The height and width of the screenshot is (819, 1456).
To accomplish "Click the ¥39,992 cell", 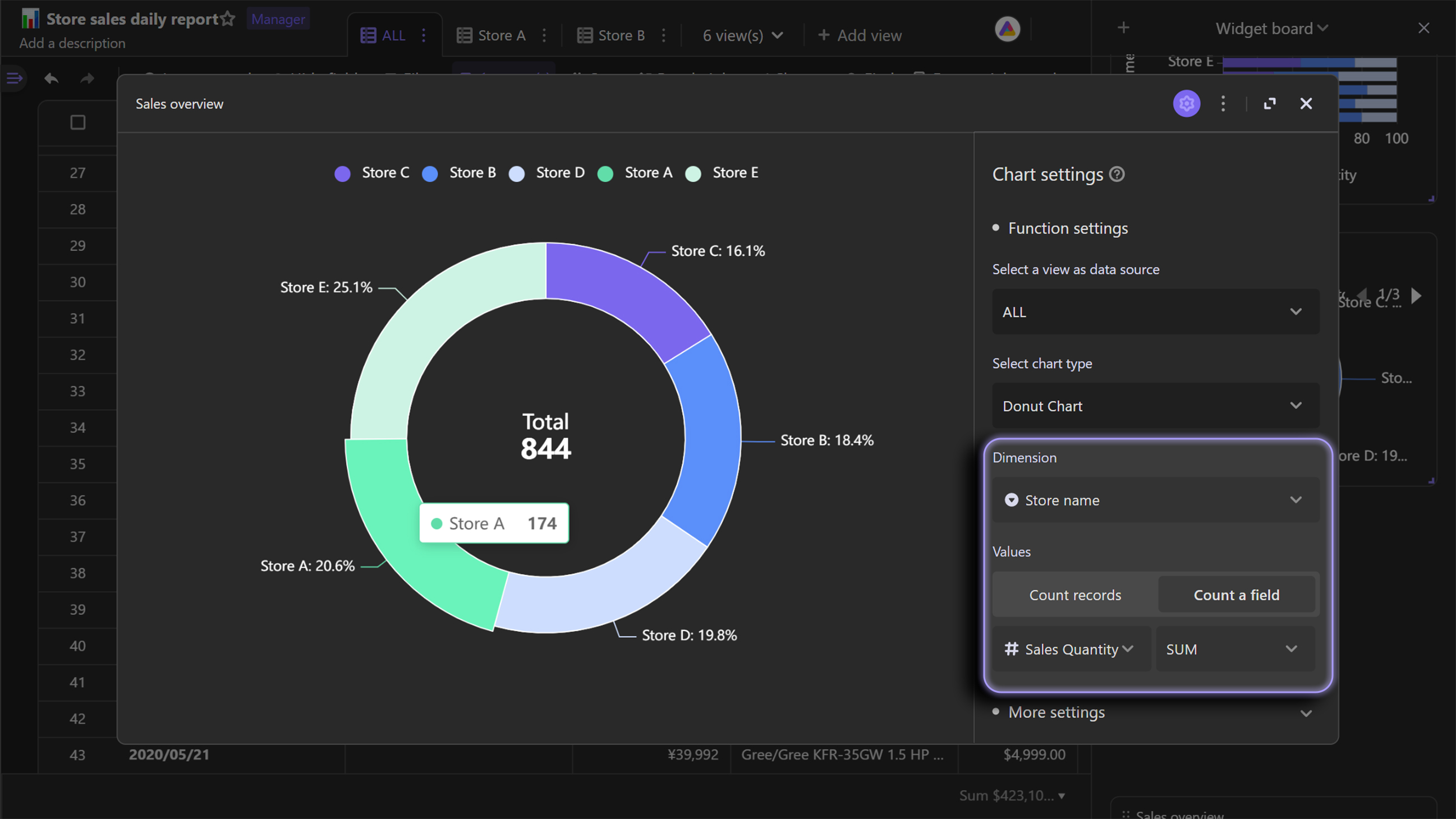I will pos(693,754).
